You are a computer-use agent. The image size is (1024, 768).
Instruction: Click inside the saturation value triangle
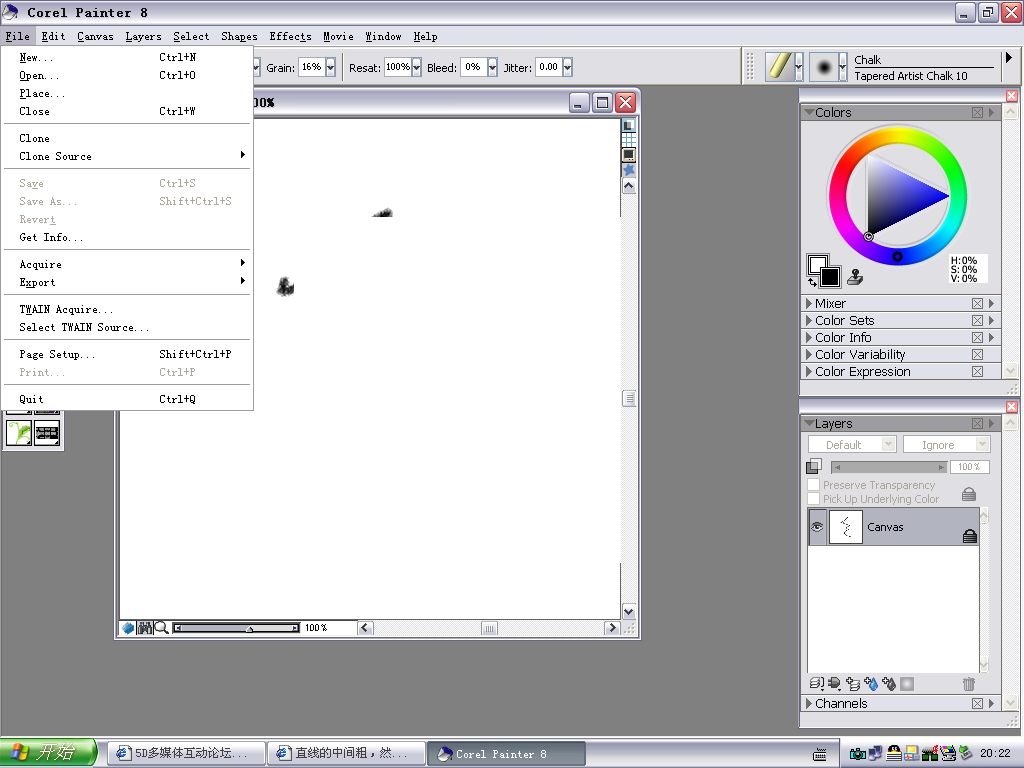click(x=896, y=196)
